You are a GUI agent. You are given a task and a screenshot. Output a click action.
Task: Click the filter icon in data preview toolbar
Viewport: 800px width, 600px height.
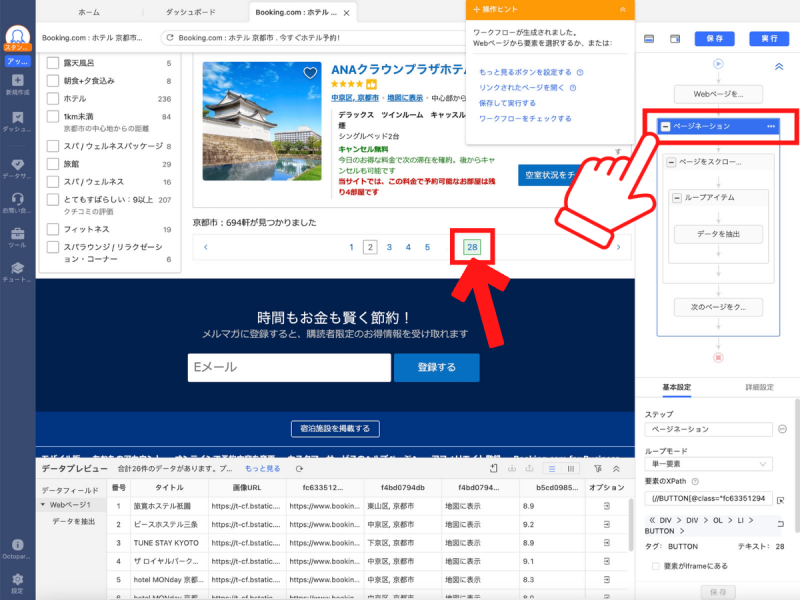598,468
